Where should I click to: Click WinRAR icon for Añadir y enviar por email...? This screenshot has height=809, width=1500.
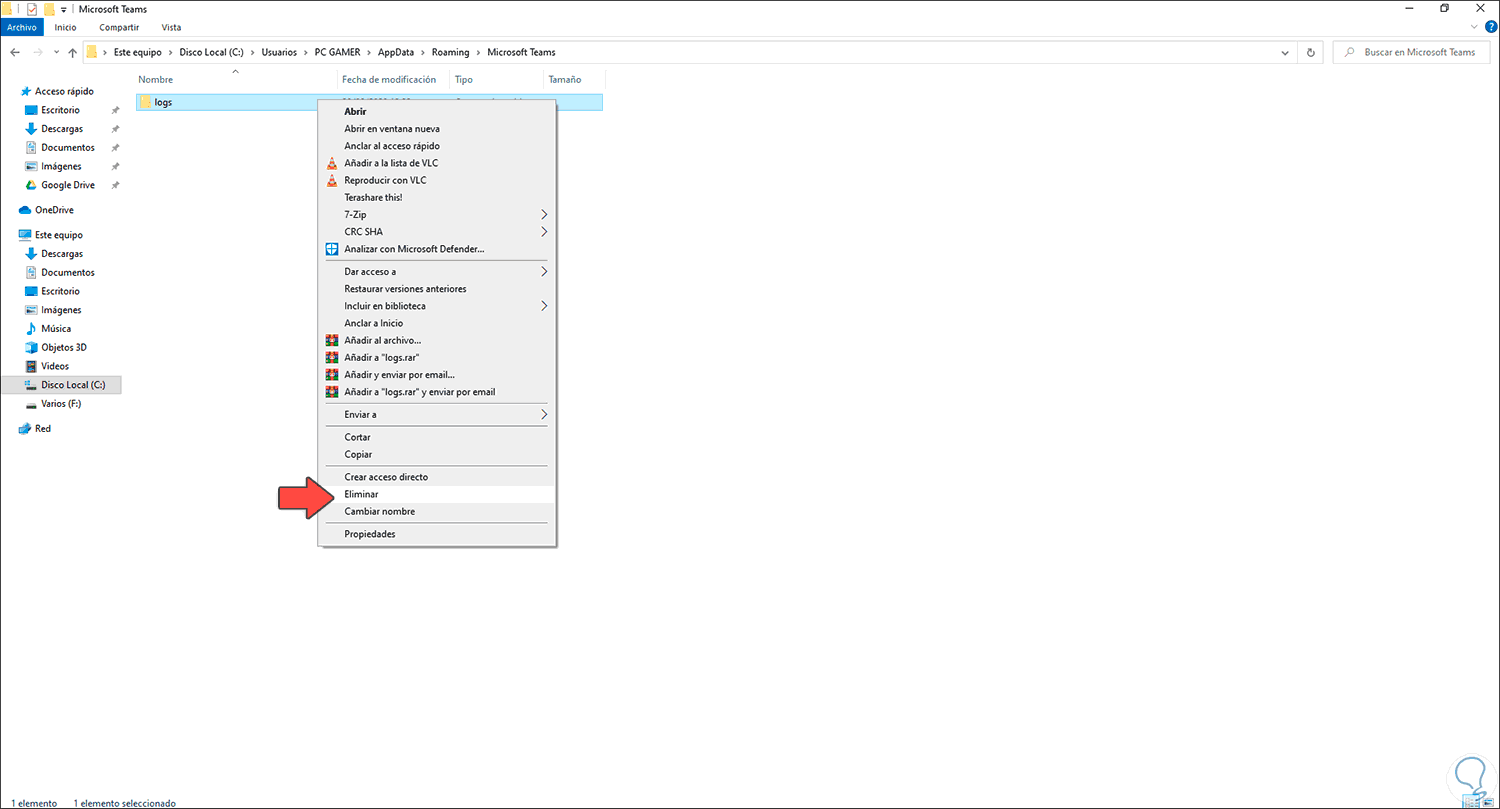[333, 375]
